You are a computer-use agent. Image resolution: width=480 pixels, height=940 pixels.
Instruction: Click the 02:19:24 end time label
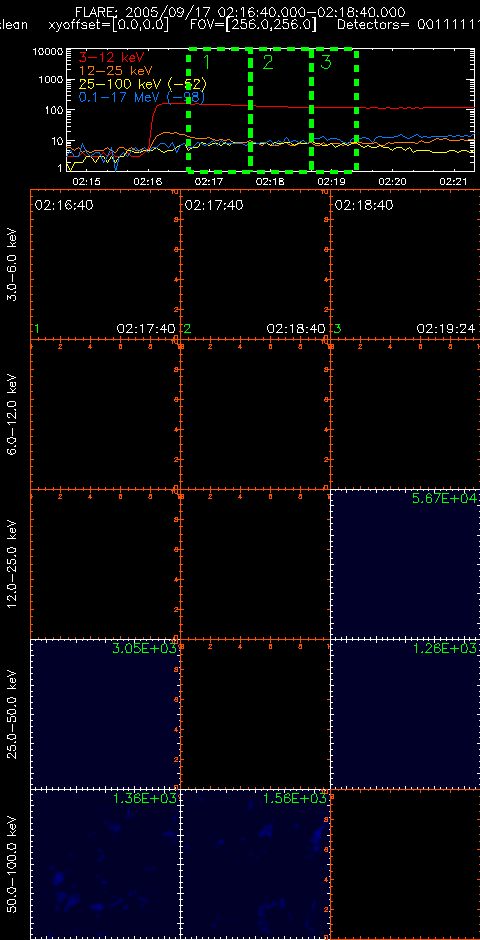click(x=446, y=329)
